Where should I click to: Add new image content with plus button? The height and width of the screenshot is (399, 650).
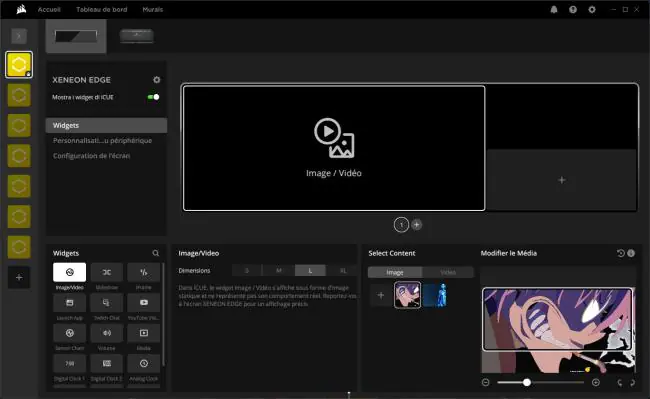coord(381,295)
